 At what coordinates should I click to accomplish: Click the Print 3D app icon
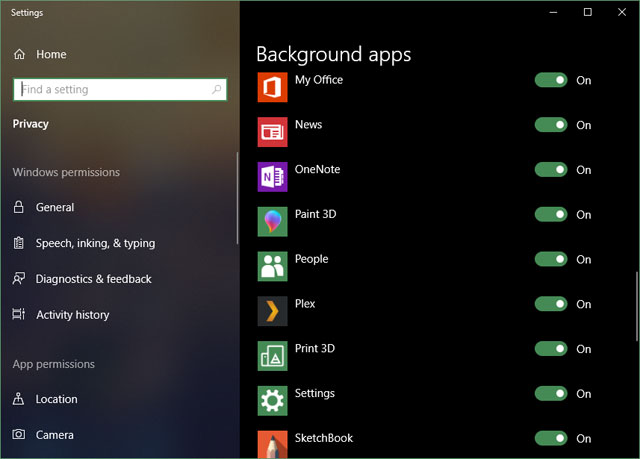tap(273, 356)
